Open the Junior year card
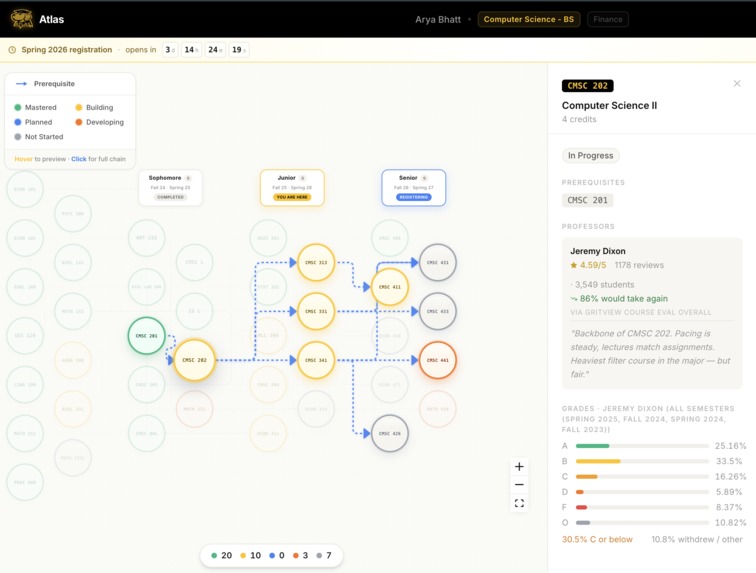The height and width of the screenshot is (573, 756). [x=292, y=188]
